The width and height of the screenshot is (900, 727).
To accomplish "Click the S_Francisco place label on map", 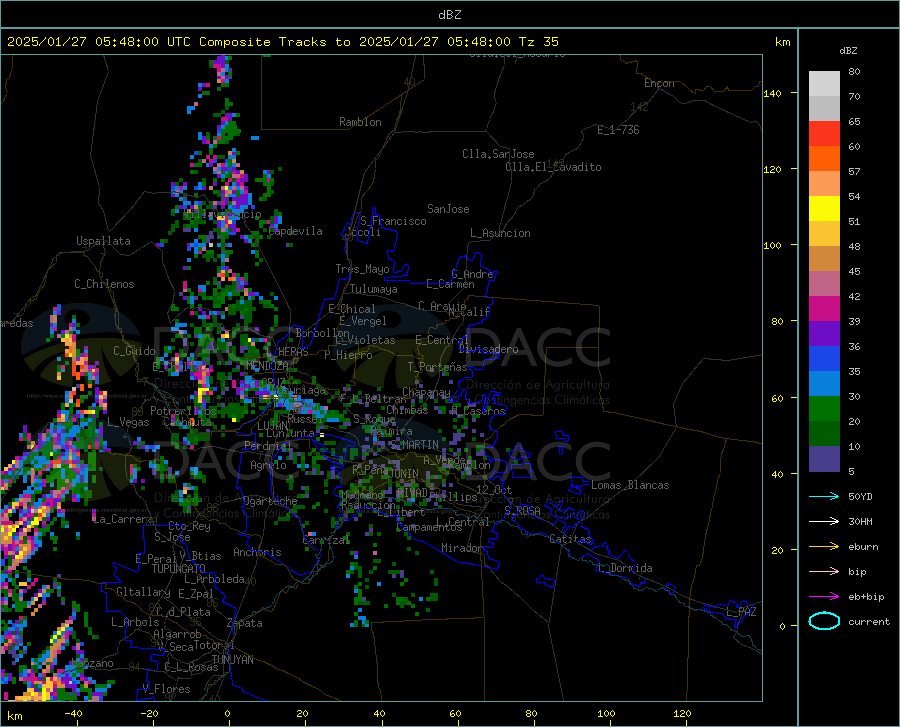I will click(393, 221).
